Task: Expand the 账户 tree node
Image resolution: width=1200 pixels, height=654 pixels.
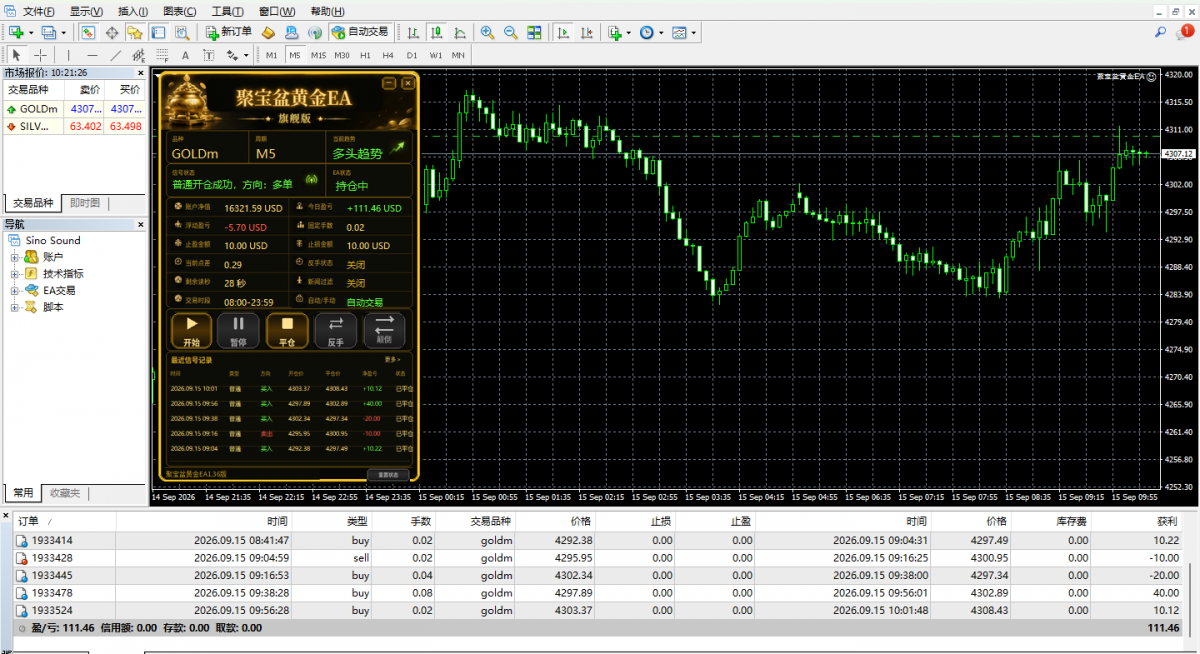Action: click(15, 257)
